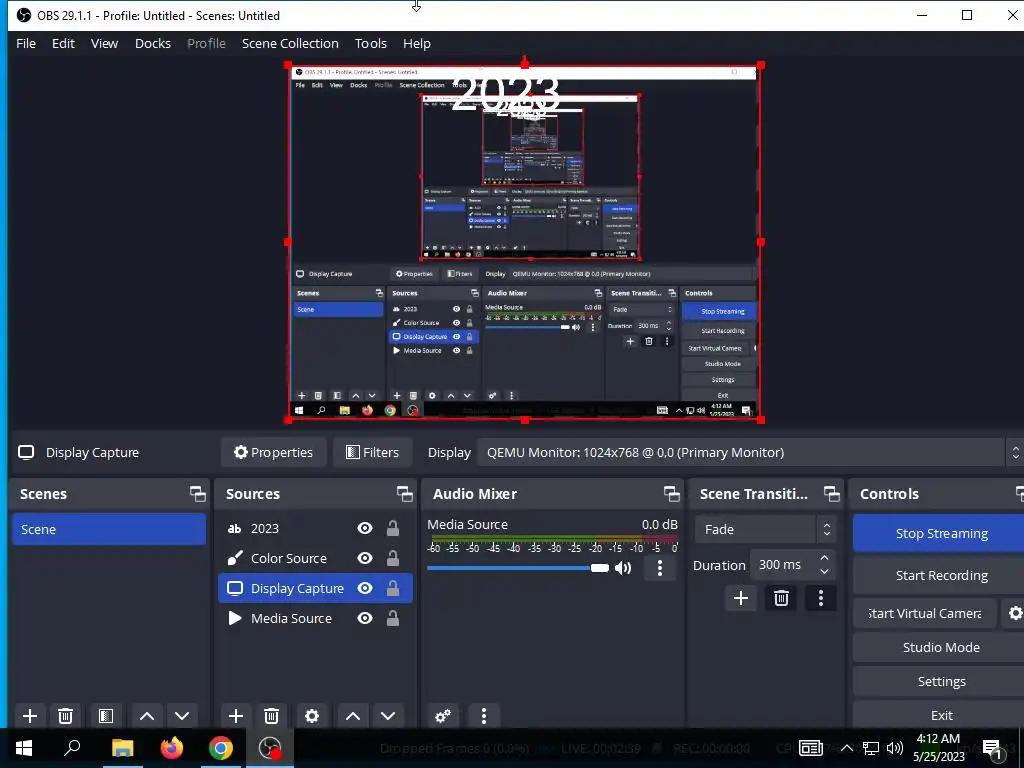Mute Media Source via speaker icon
Image resolution: width=1024 pixels, height=768 pixels.
[x=623, y=568]
